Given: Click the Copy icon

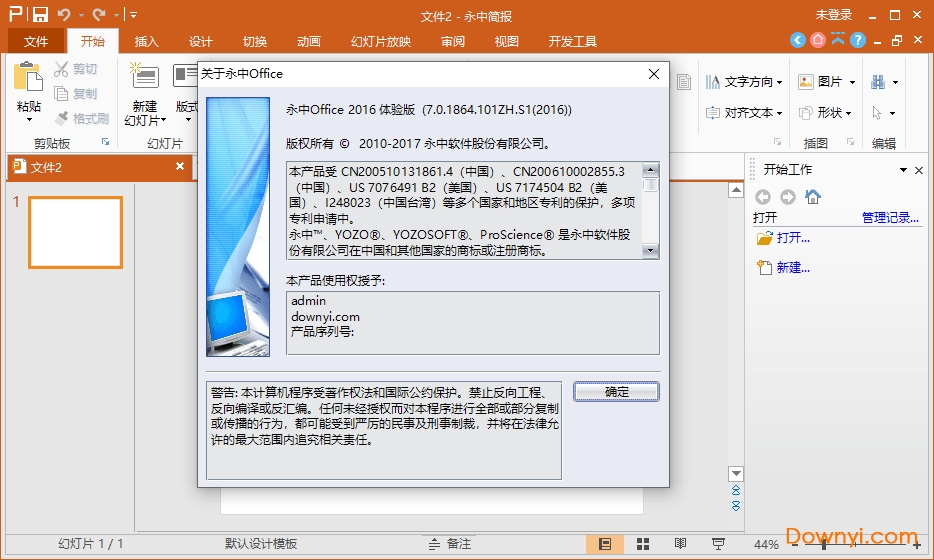Looking at the screenshot, I should 61,94.
